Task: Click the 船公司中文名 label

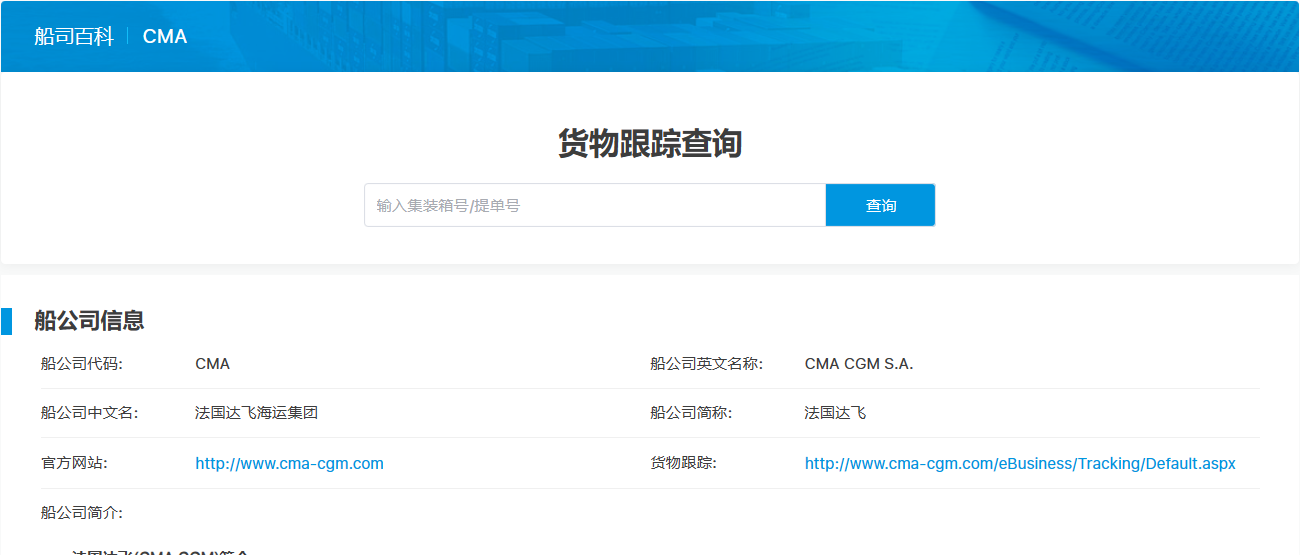Action: pyautogui.click(x=90, y=413)
